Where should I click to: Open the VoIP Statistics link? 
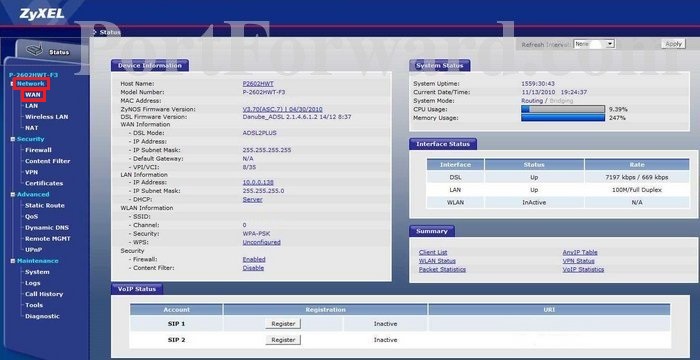point(583,270)
